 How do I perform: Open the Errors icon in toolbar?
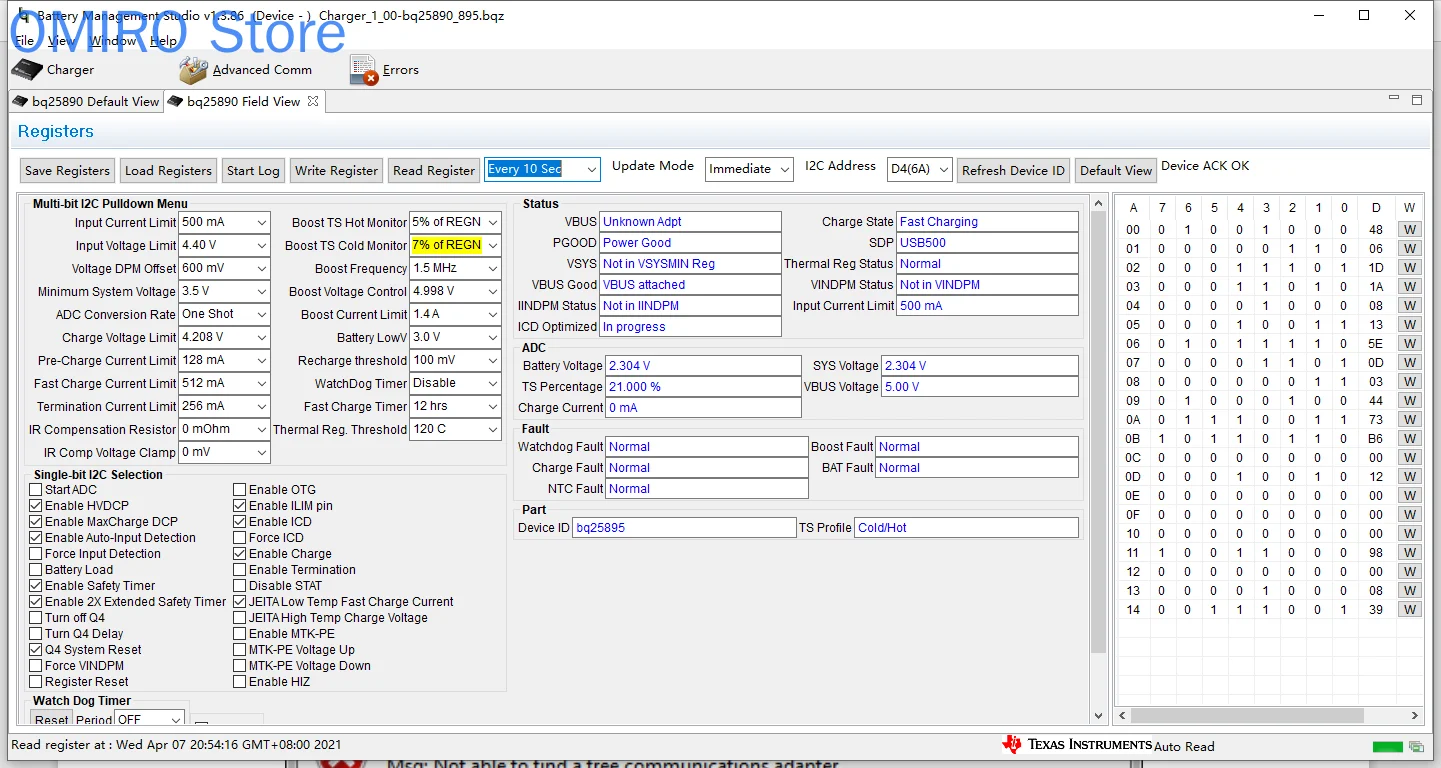(364, 70)
